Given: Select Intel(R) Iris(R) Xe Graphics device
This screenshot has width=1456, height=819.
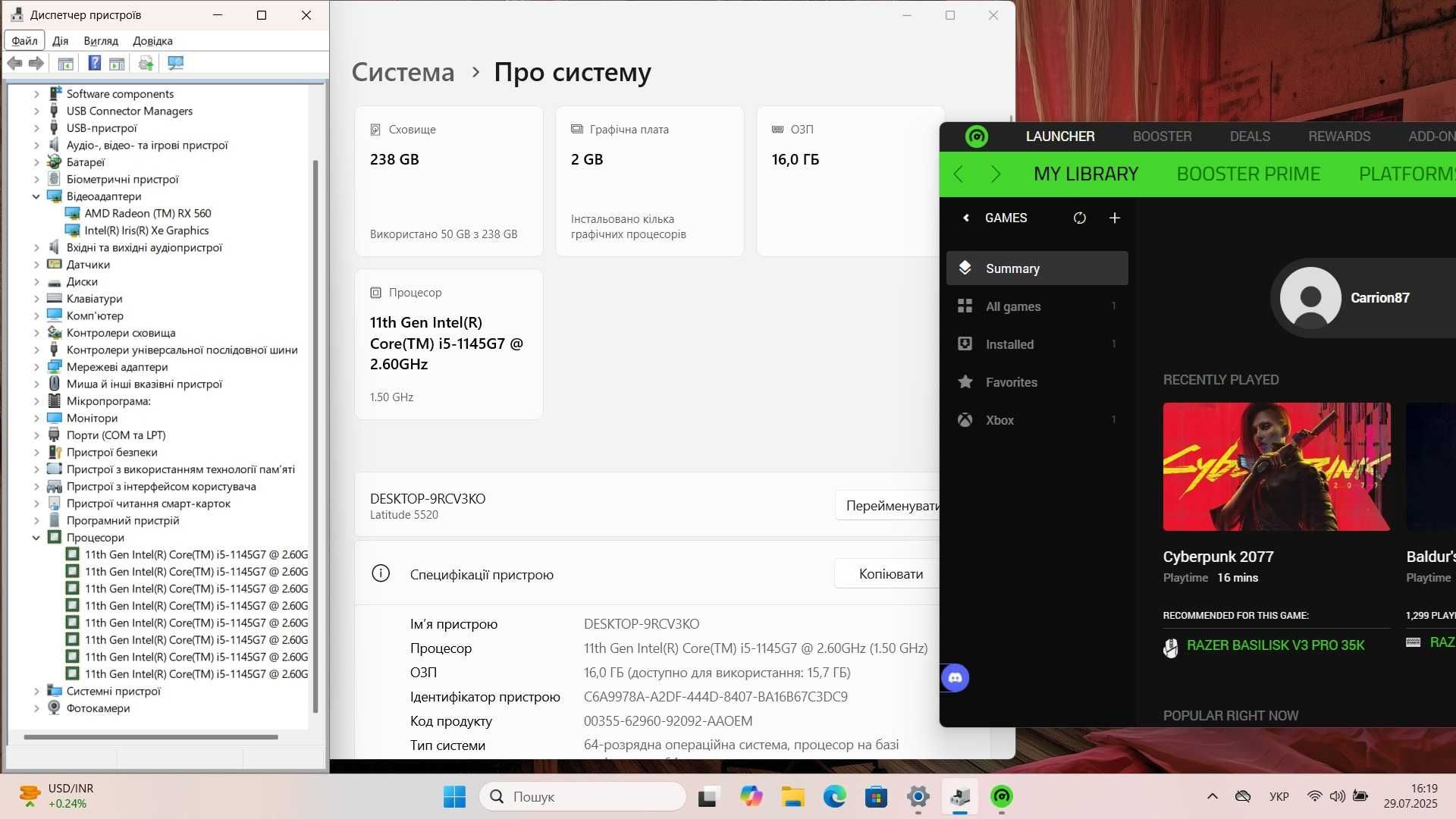Looking at the screenshot, I should [146, 231].
